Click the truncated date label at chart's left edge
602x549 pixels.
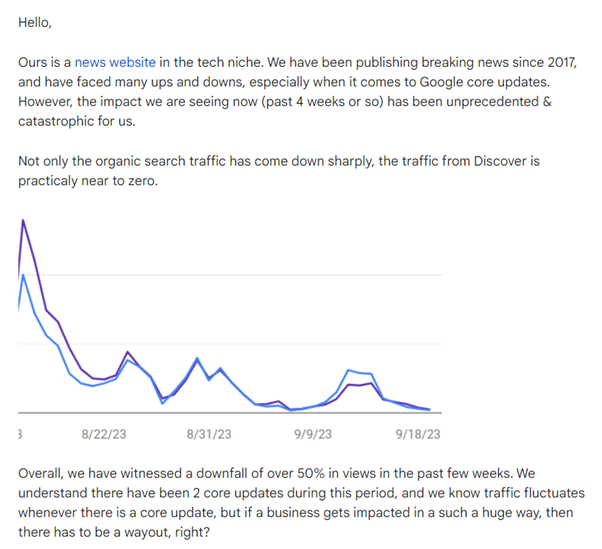(x=20, y=434)
